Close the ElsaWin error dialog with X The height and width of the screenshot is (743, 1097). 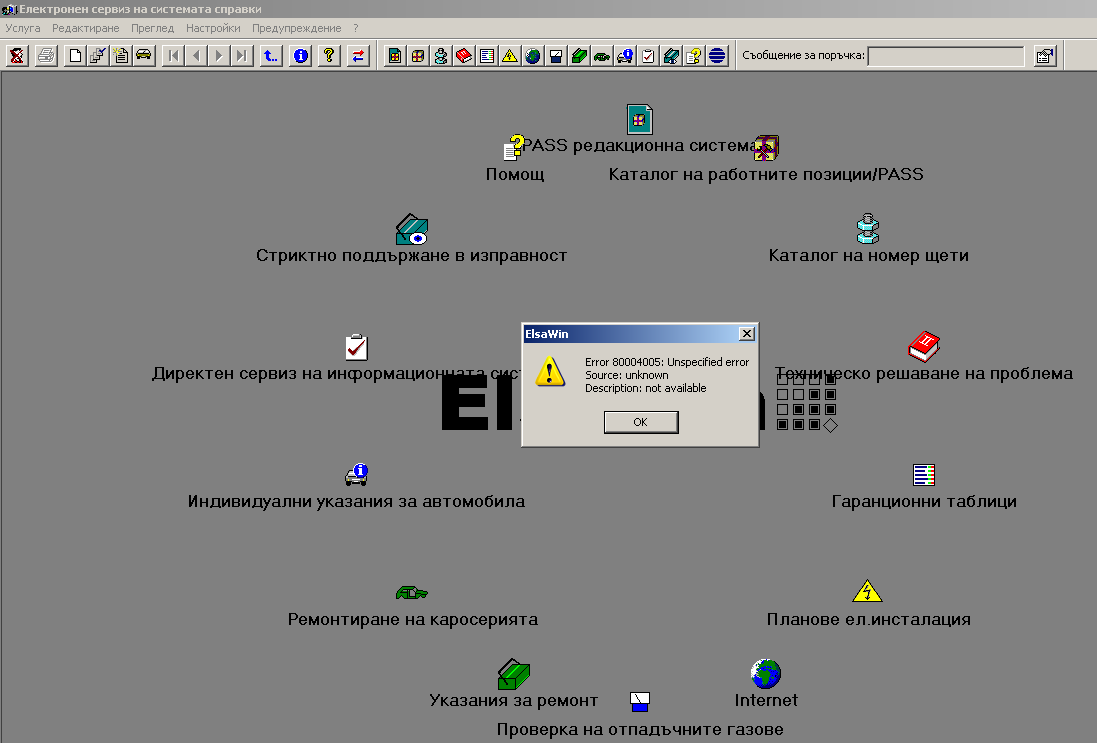[x=746, y=334]
